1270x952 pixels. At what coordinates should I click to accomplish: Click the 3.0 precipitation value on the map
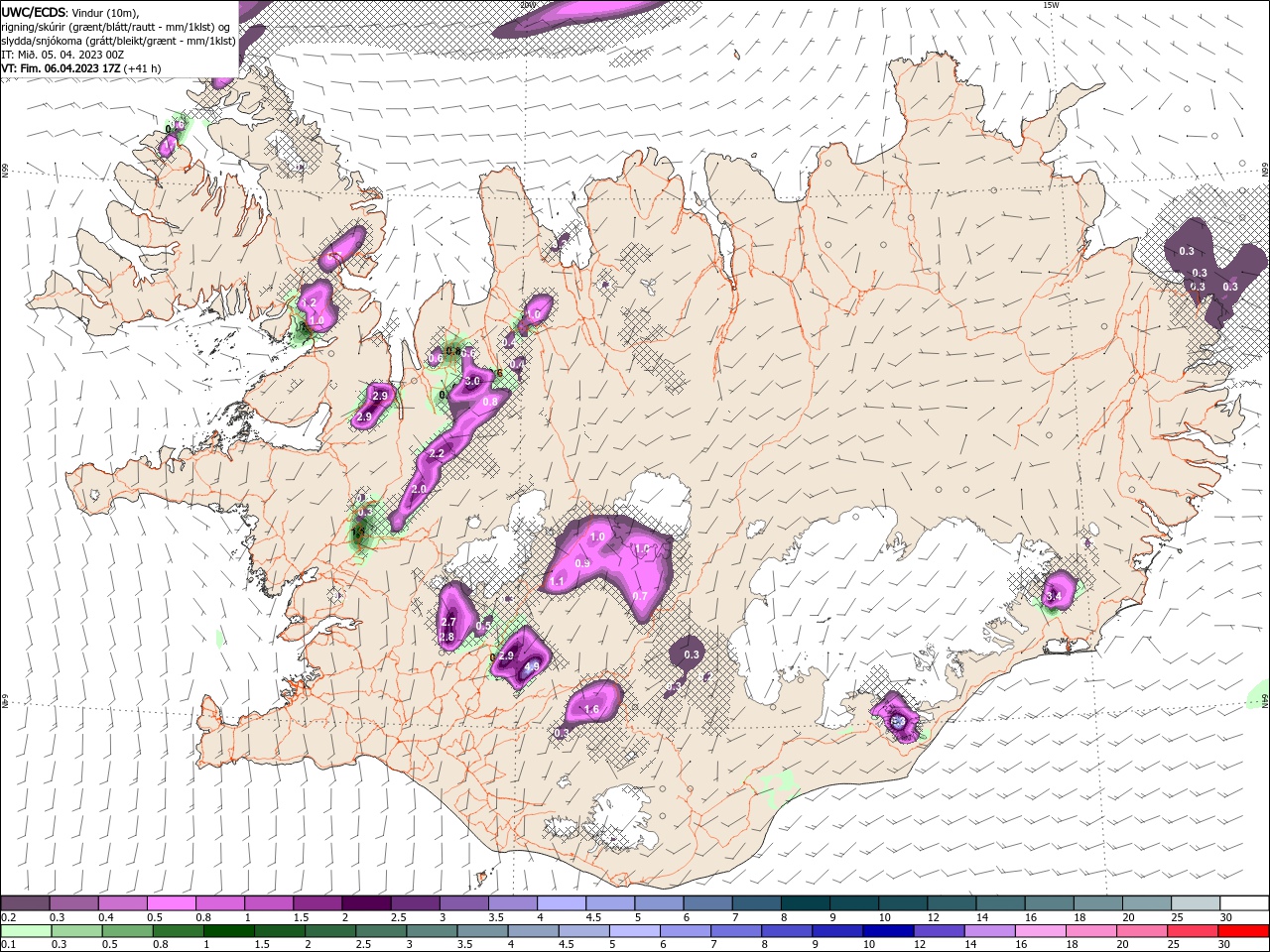(472, 381)
